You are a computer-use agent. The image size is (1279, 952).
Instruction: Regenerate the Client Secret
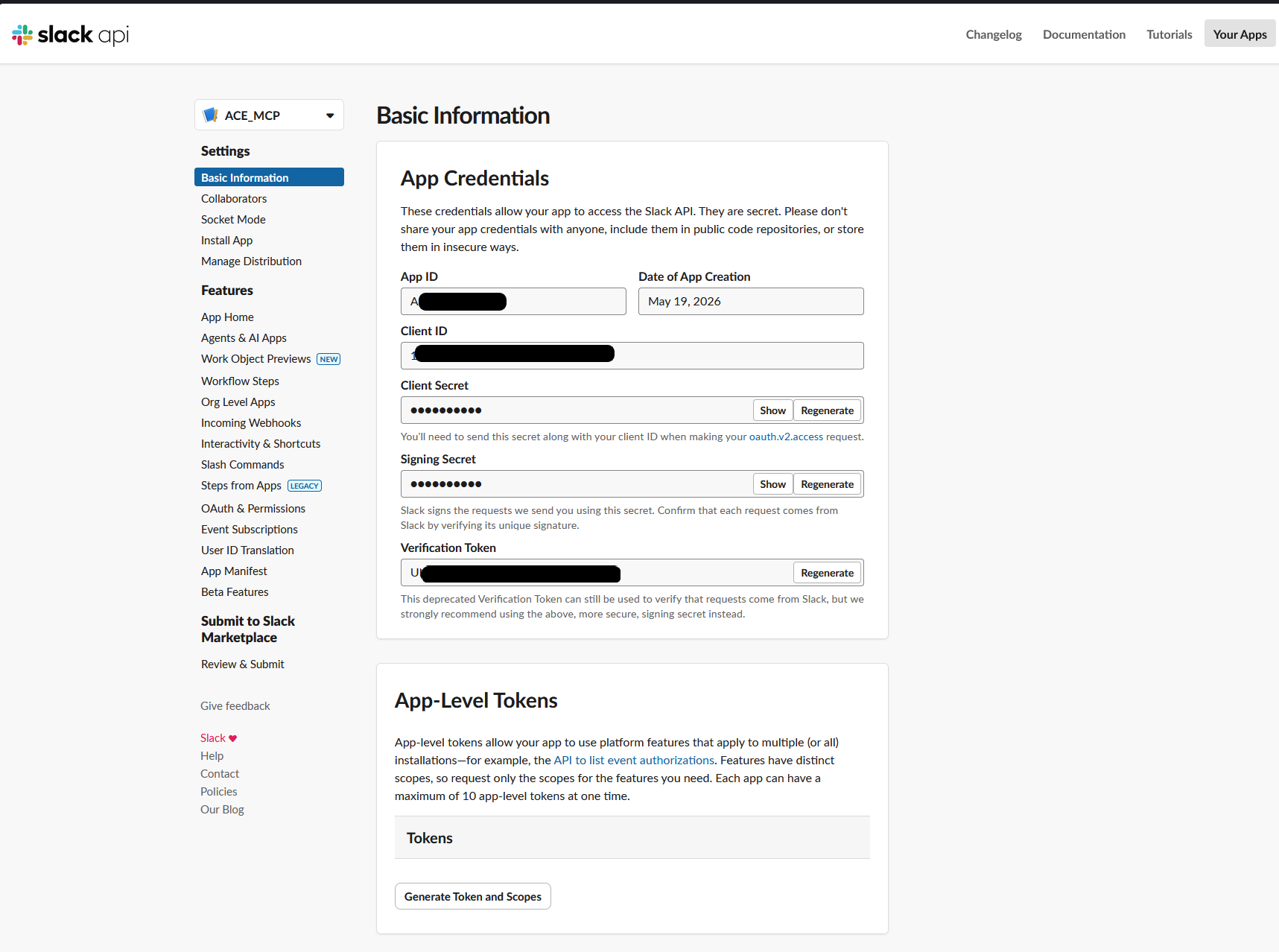pyautogui.click(x=827, y=410)
